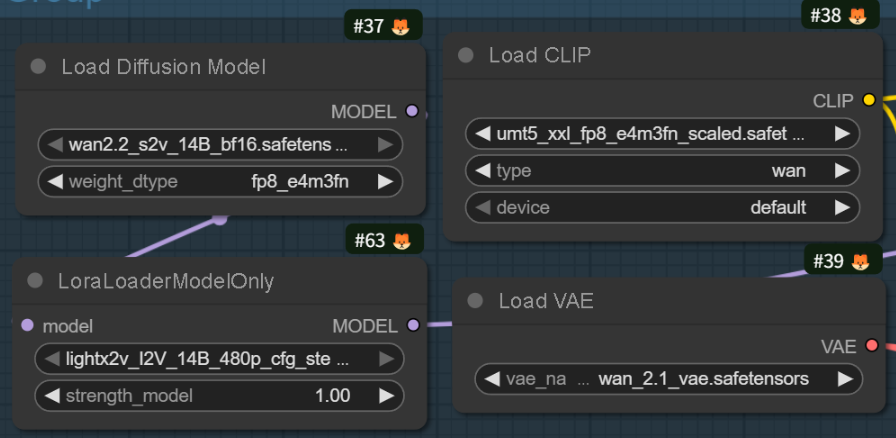Click the right arrow on type field
Screen dimensions: 896x438
coord(842,170)
